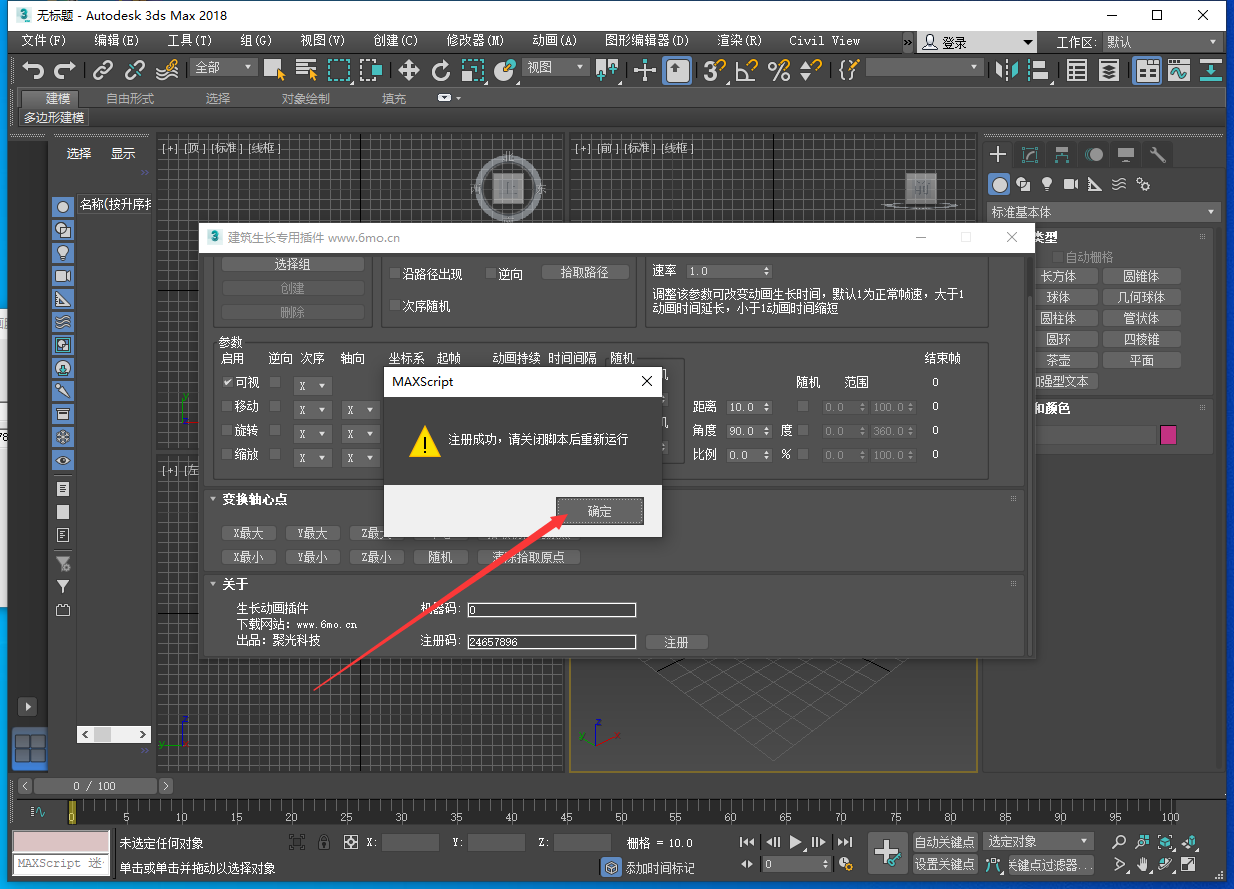Activate the Select and Link tool
The image size is (1234, 889).
tap(103, 70)
